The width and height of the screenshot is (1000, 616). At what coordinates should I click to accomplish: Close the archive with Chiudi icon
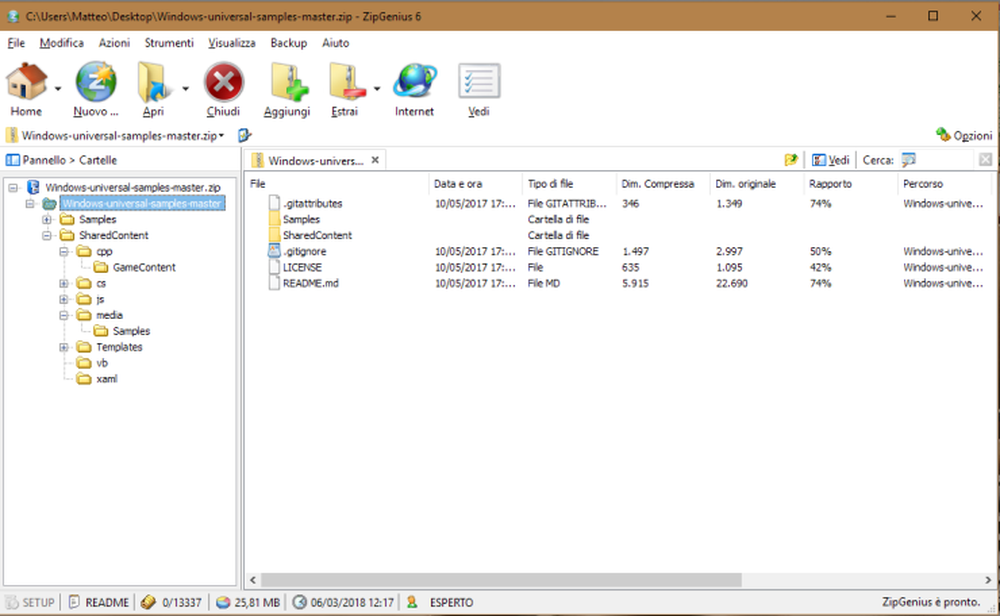223,82
